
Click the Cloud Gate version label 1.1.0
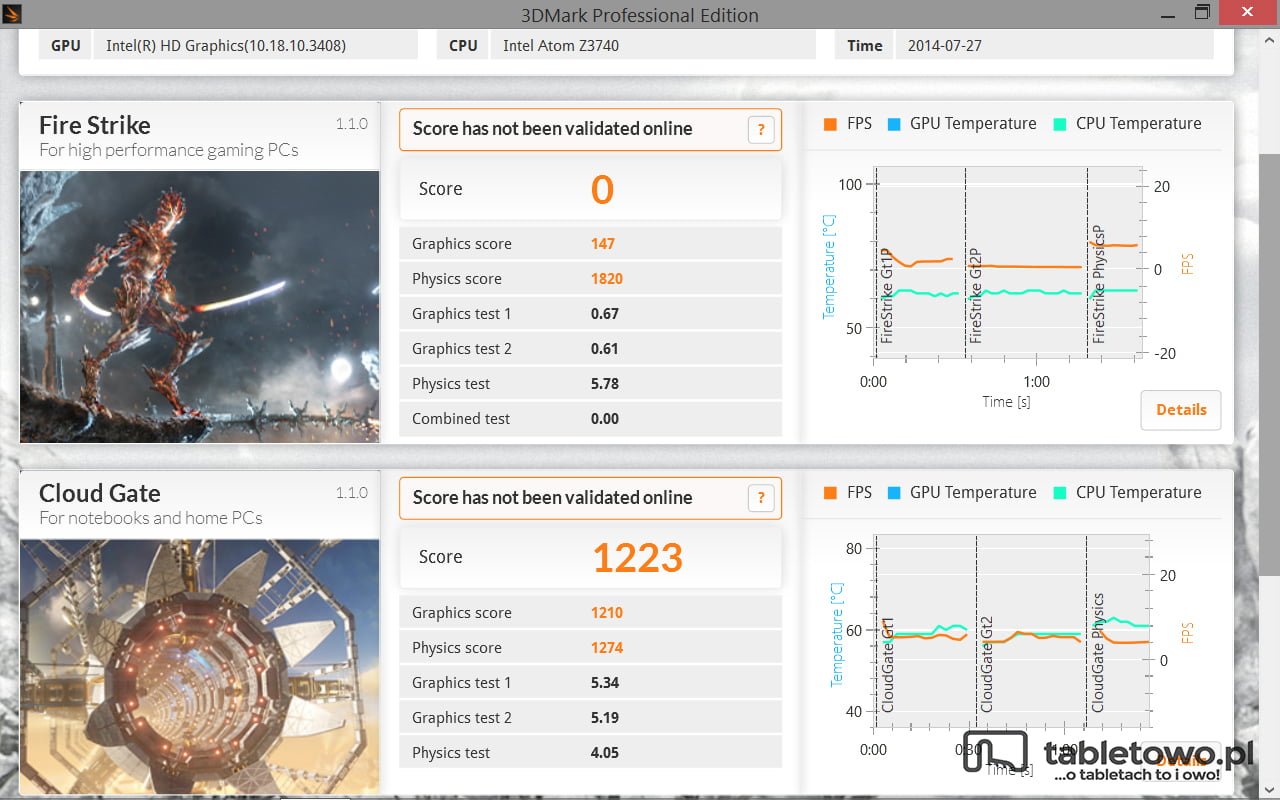[x=352, y=493]
